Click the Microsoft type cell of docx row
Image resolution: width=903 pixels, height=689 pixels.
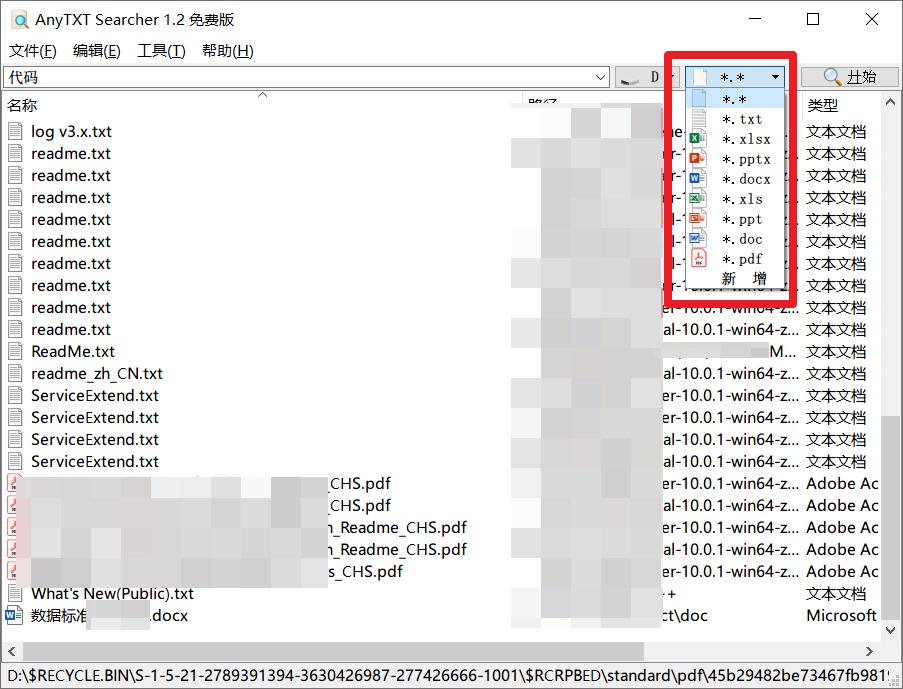tap(841, 615)
